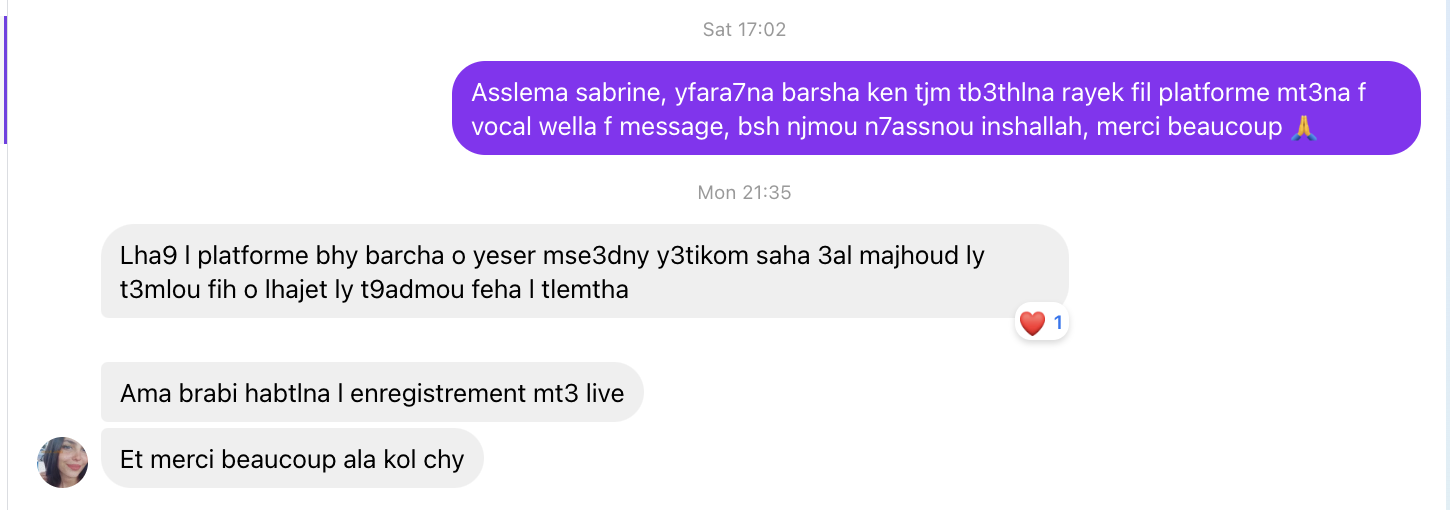The height and width of the screenshot is (510, 1450).
Task: Click the praying hands emoji in purple message
Action: [x=1302, y=127]
